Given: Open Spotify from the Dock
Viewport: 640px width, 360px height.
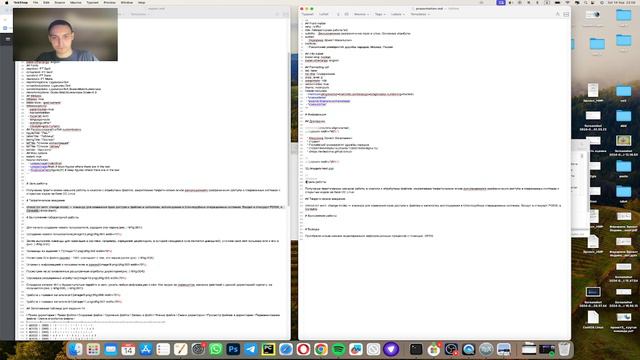Looking at the screenshot, I should (x=338, y=349).
